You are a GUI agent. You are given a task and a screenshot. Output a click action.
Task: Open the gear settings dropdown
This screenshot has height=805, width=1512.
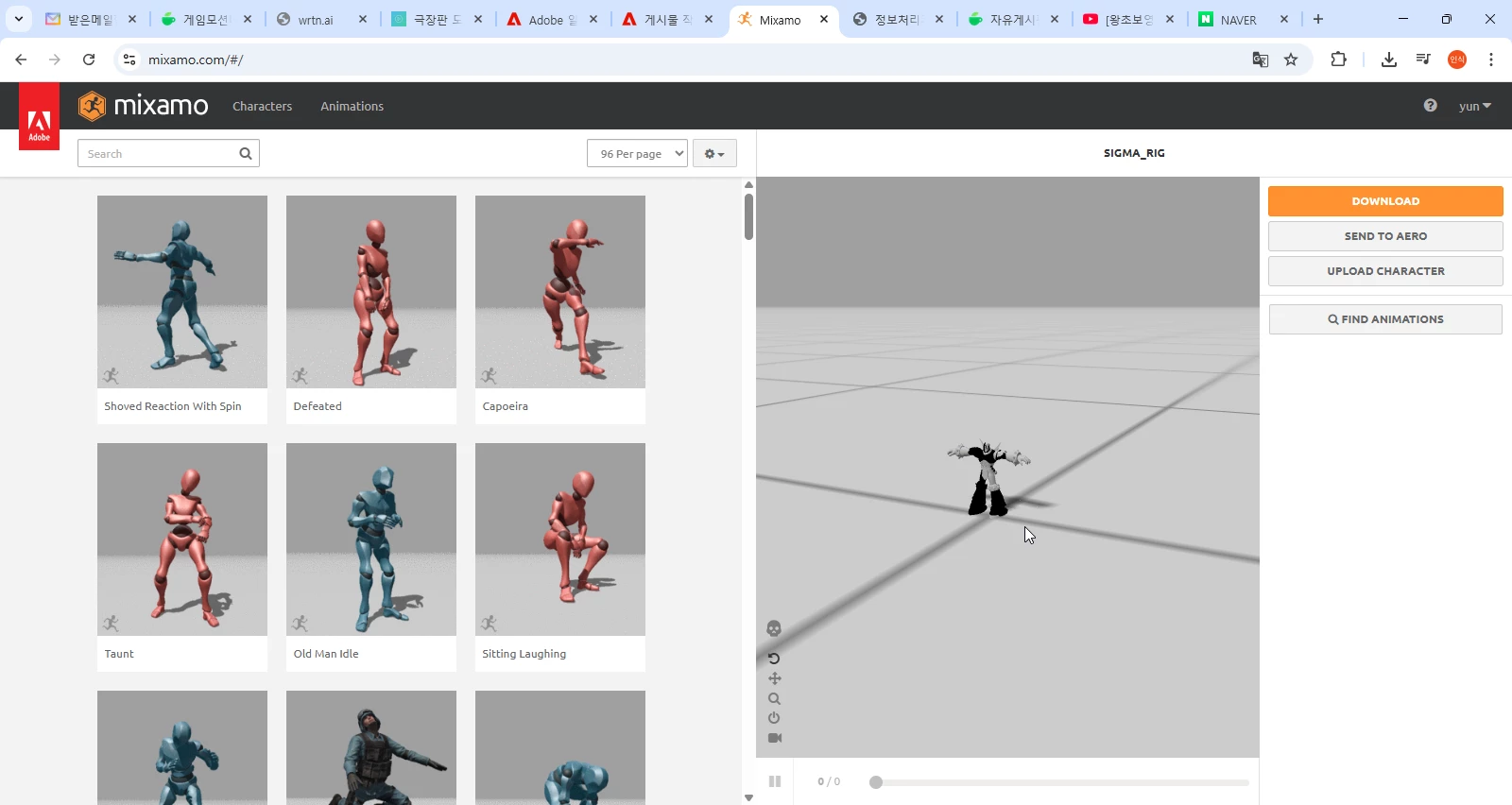click(714, 154)
